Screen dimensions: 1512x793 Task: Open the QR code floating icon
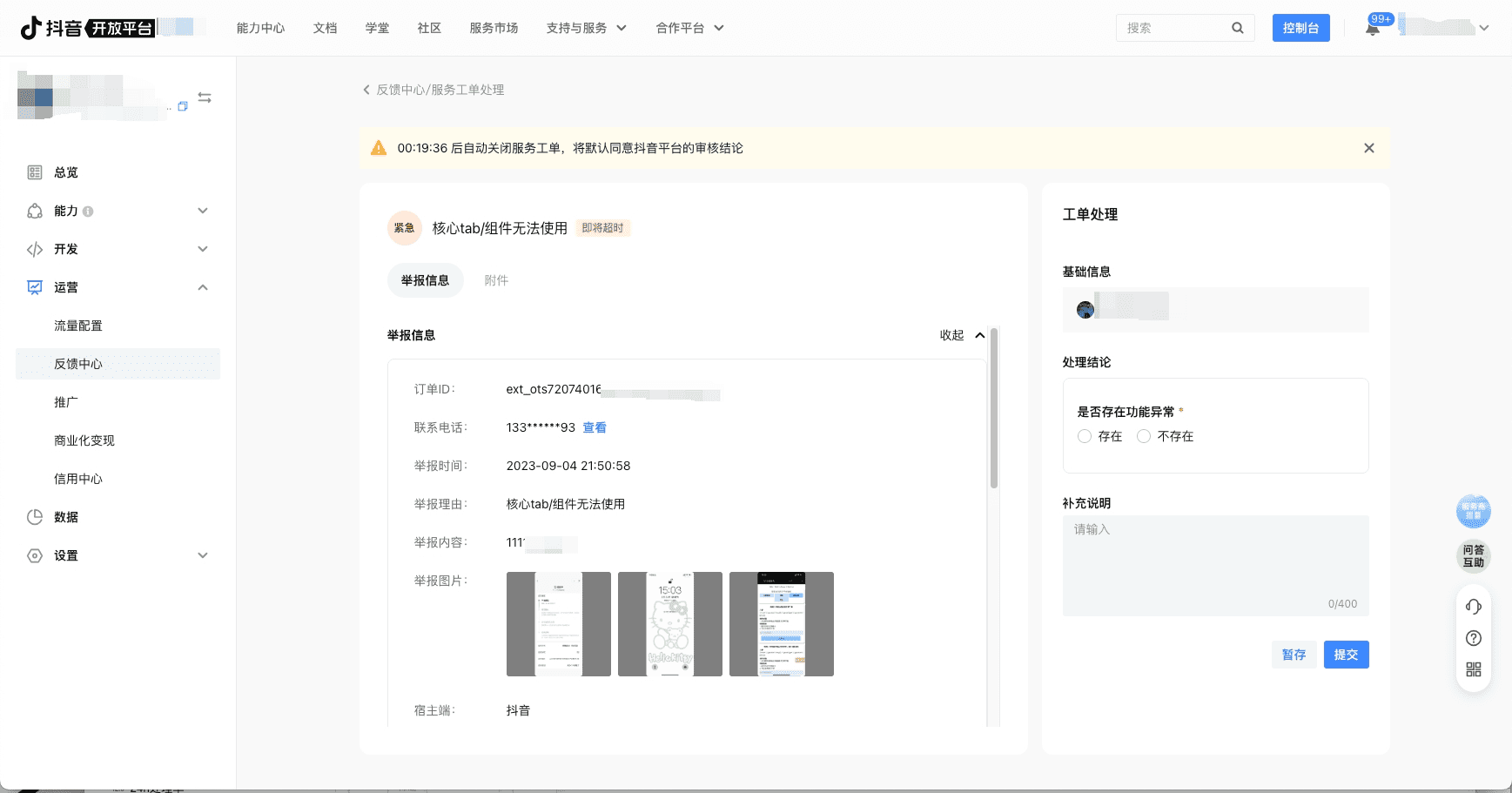coord(1474,669)
